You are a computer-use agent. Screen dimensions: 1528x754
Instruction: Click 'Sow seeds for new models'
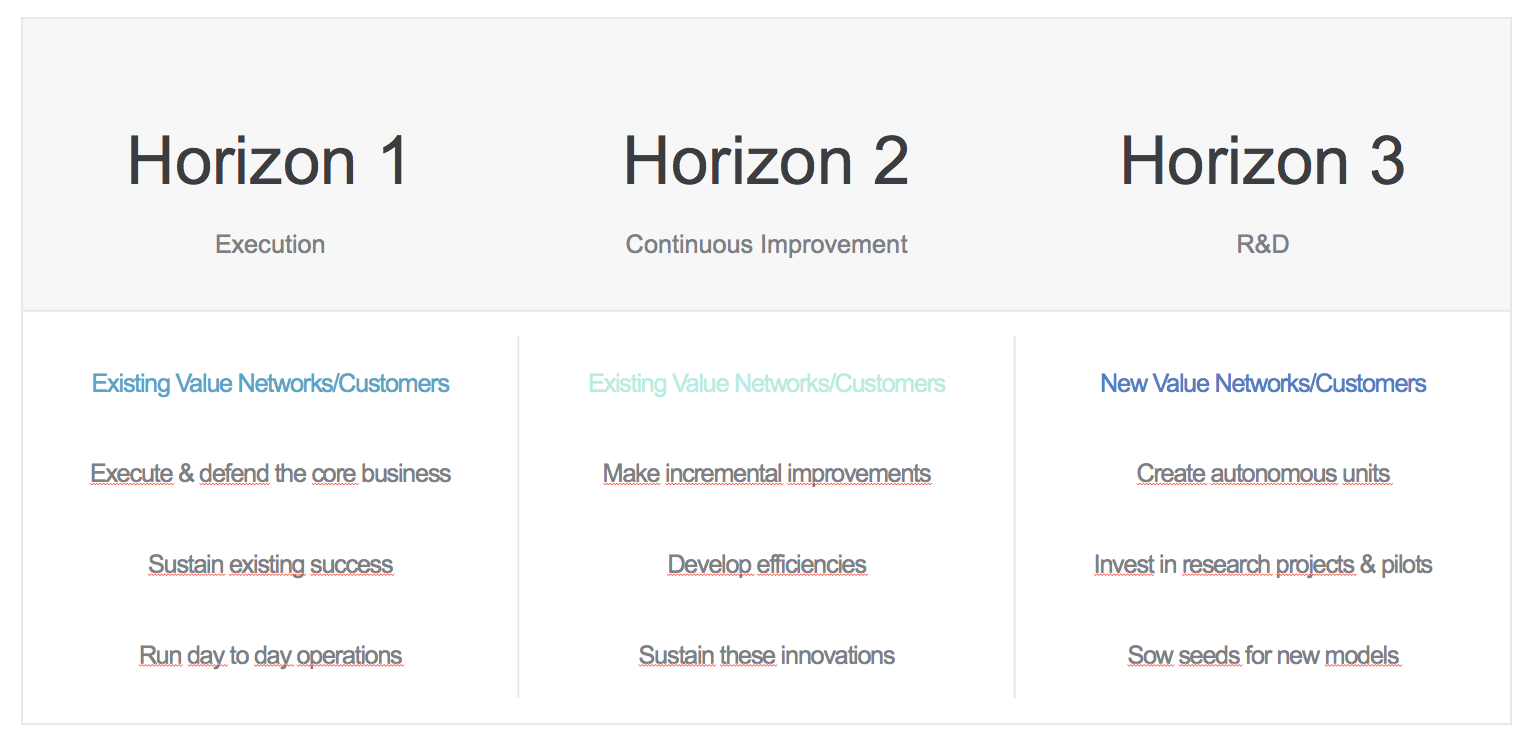pos(1263,656)
